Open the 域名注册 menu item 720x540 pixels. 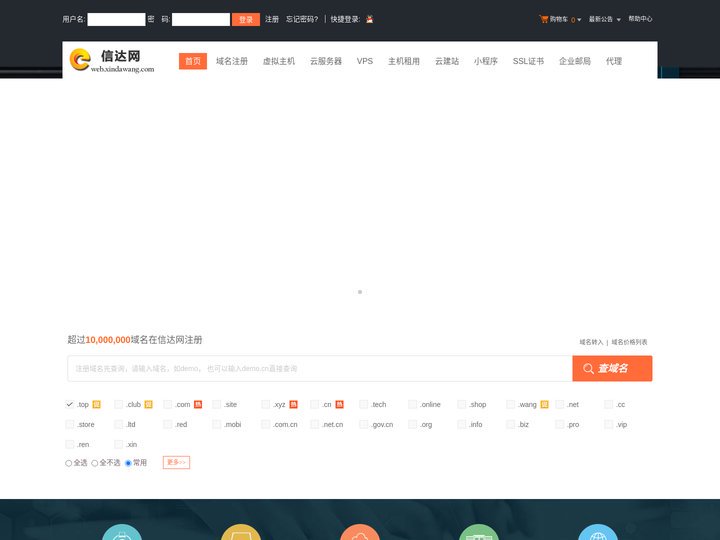232,61
